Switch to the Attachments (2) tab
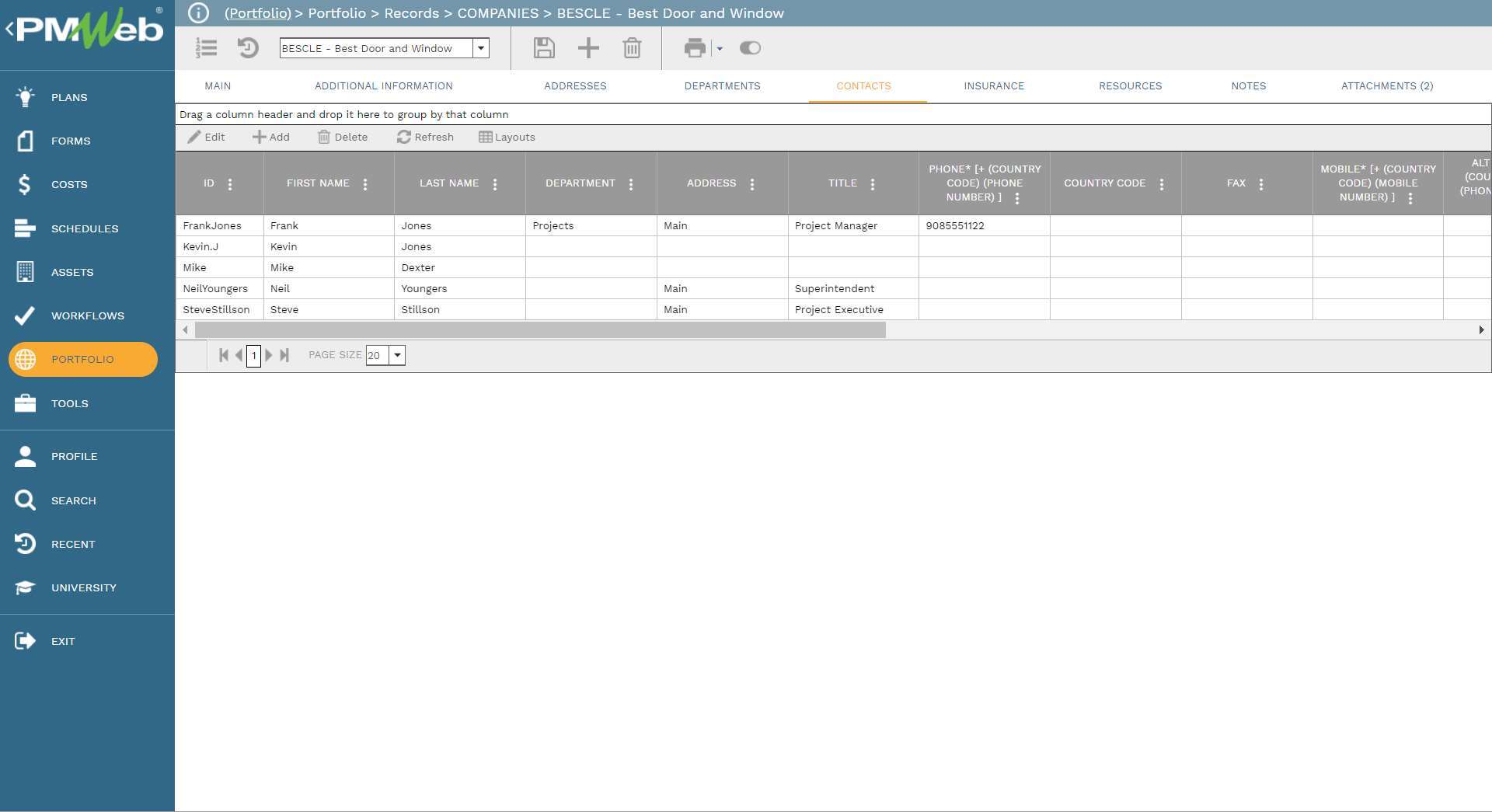Screen dimensions: 1492x812 [1387, 86]
